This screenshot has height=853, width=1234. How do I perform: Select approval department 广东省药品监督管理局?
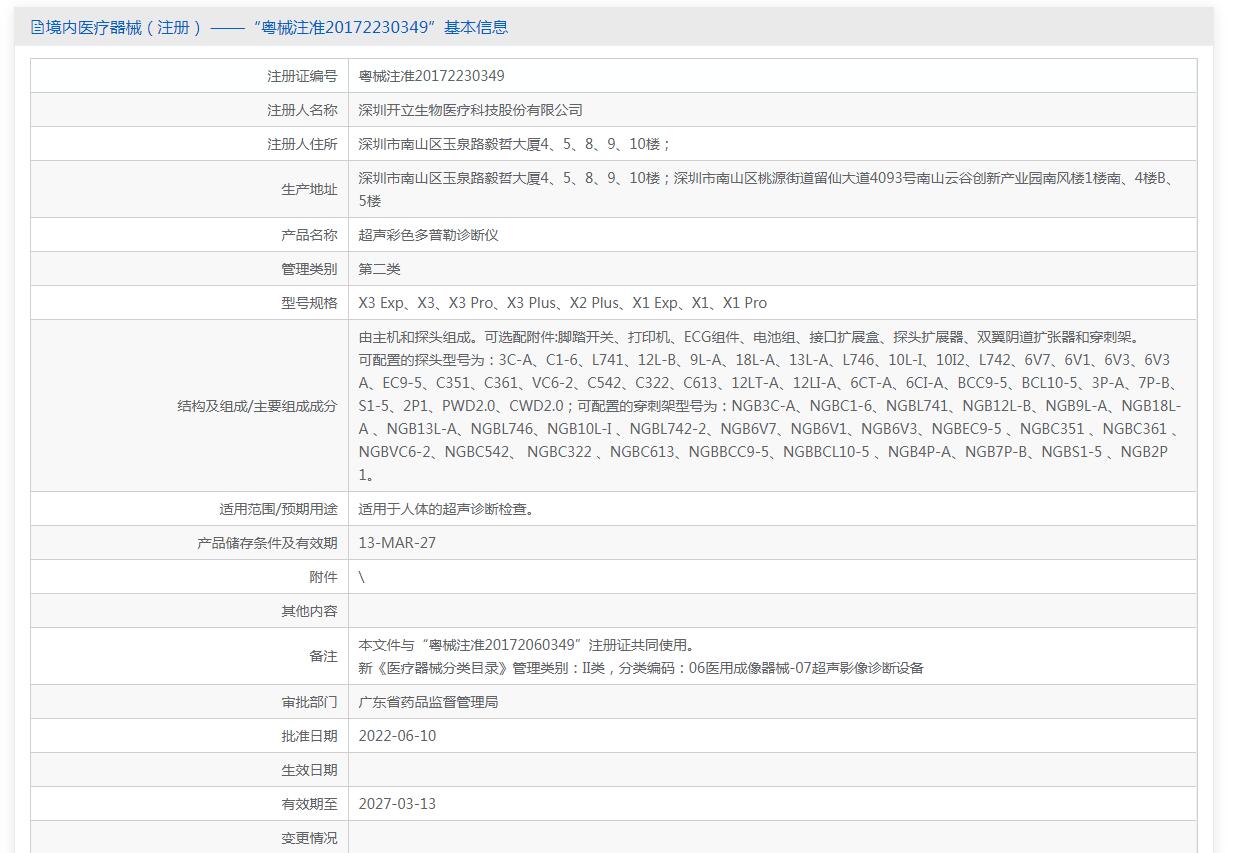(428, 702)
